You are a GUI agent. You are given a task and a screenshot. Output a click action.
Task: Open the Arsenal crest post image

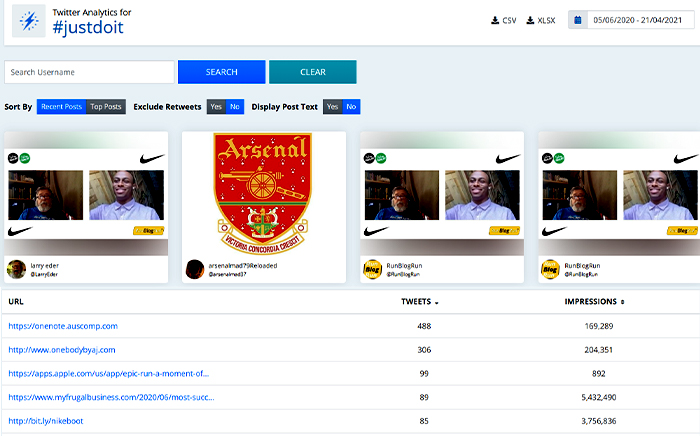coord(263,193)
